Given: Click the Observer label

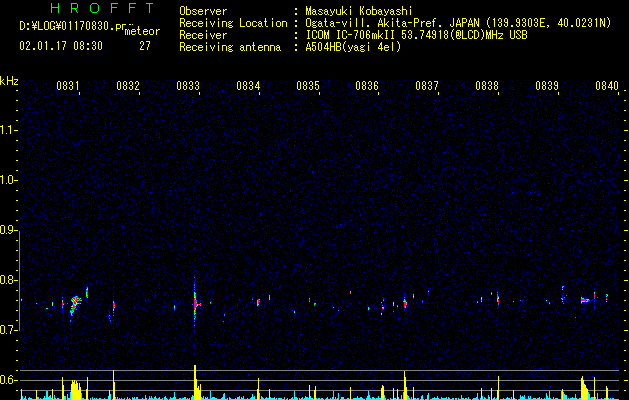Looking at the screenshot, I should [x=203, y=11].
